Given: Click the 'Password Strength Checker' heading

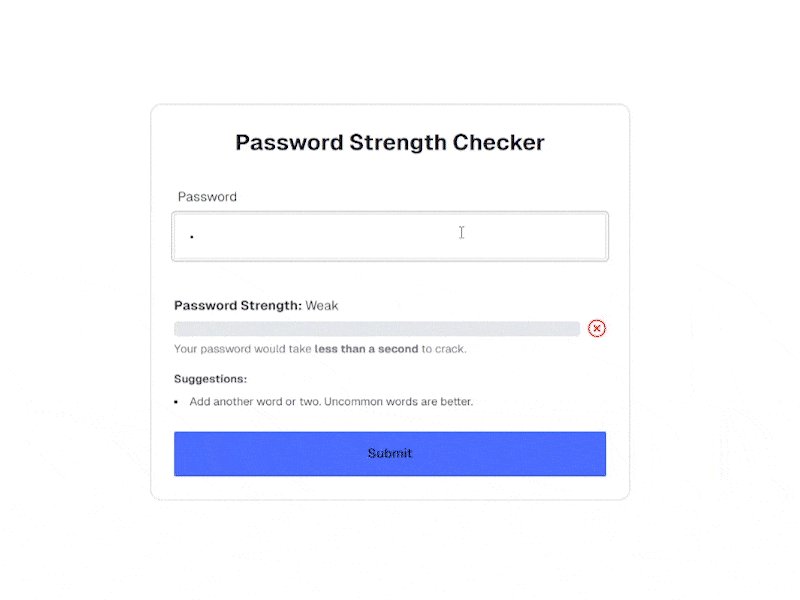Looking at the screenshot, I should tap(389, 142).
